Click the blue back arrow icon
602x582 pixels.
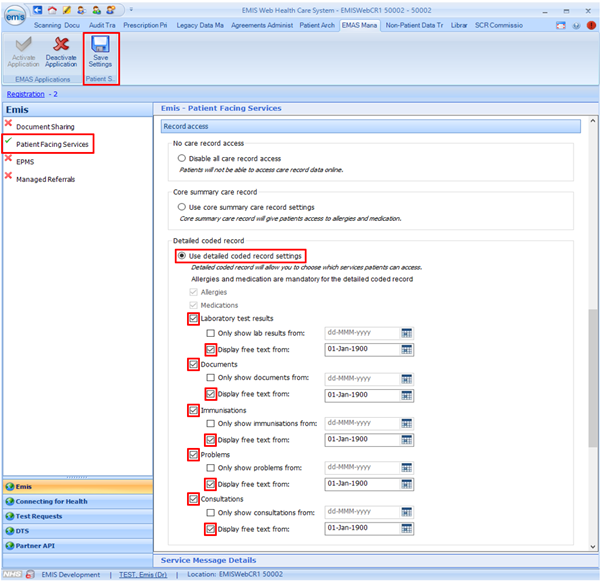[x=37, y=10]
